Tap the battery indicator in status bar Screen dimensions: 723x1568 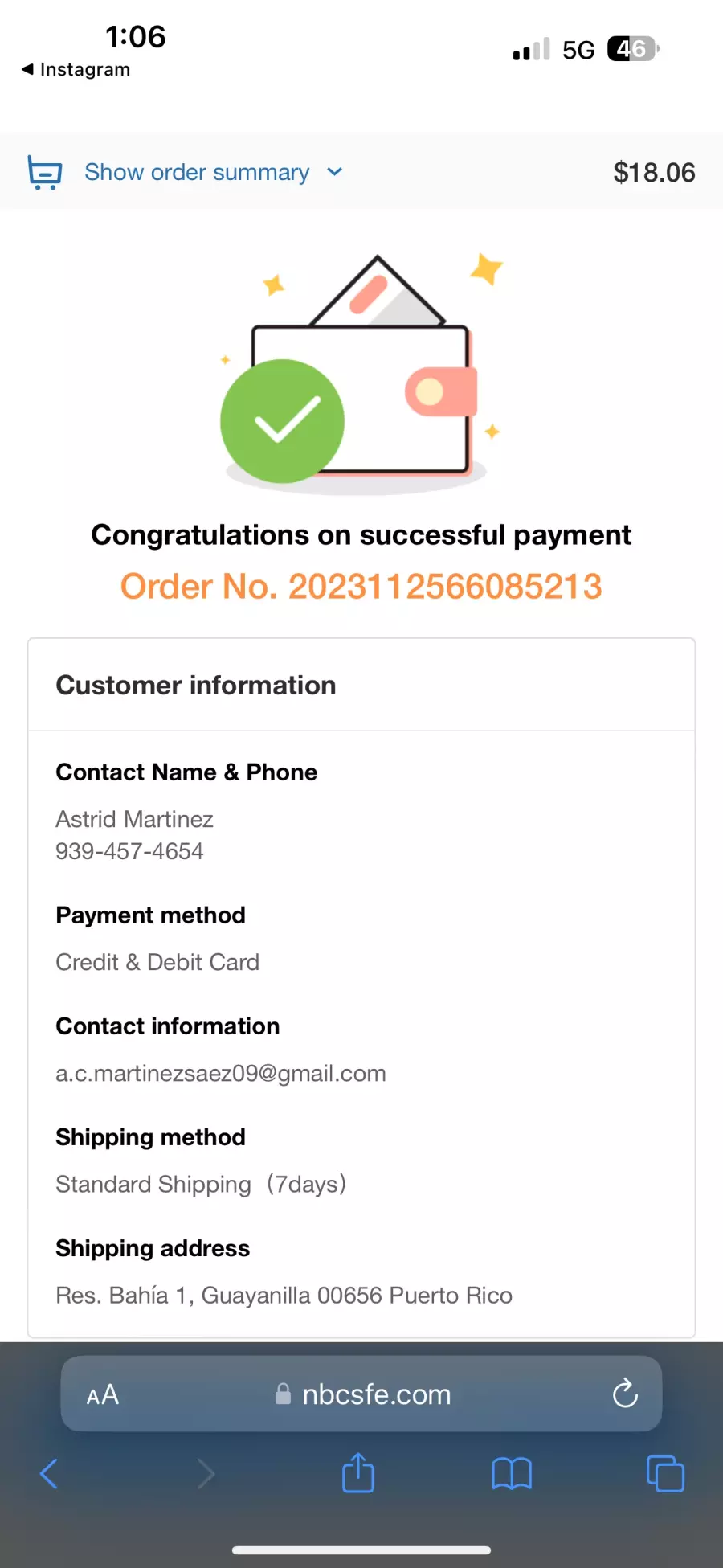[633, 49]
